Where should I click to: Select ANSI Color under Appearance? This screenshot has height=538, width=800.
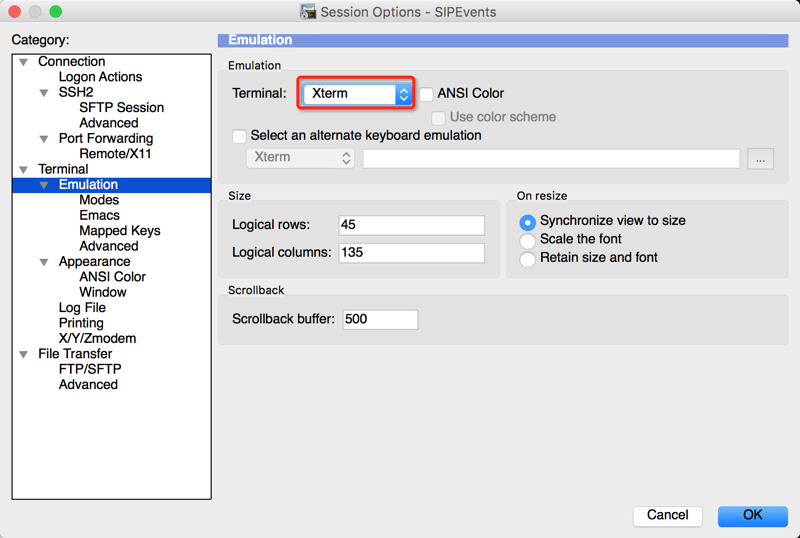[112, 277]
